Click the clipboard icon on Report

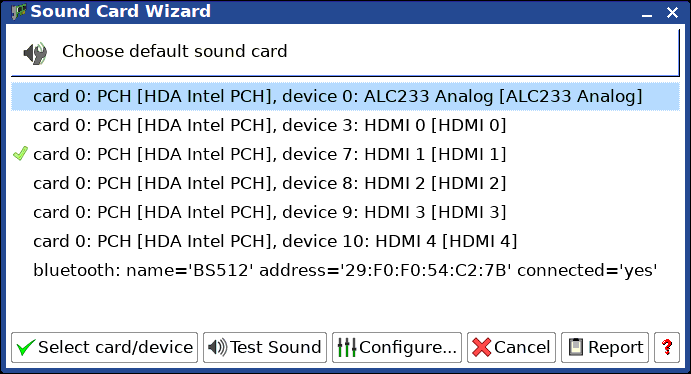click(576, 347)
